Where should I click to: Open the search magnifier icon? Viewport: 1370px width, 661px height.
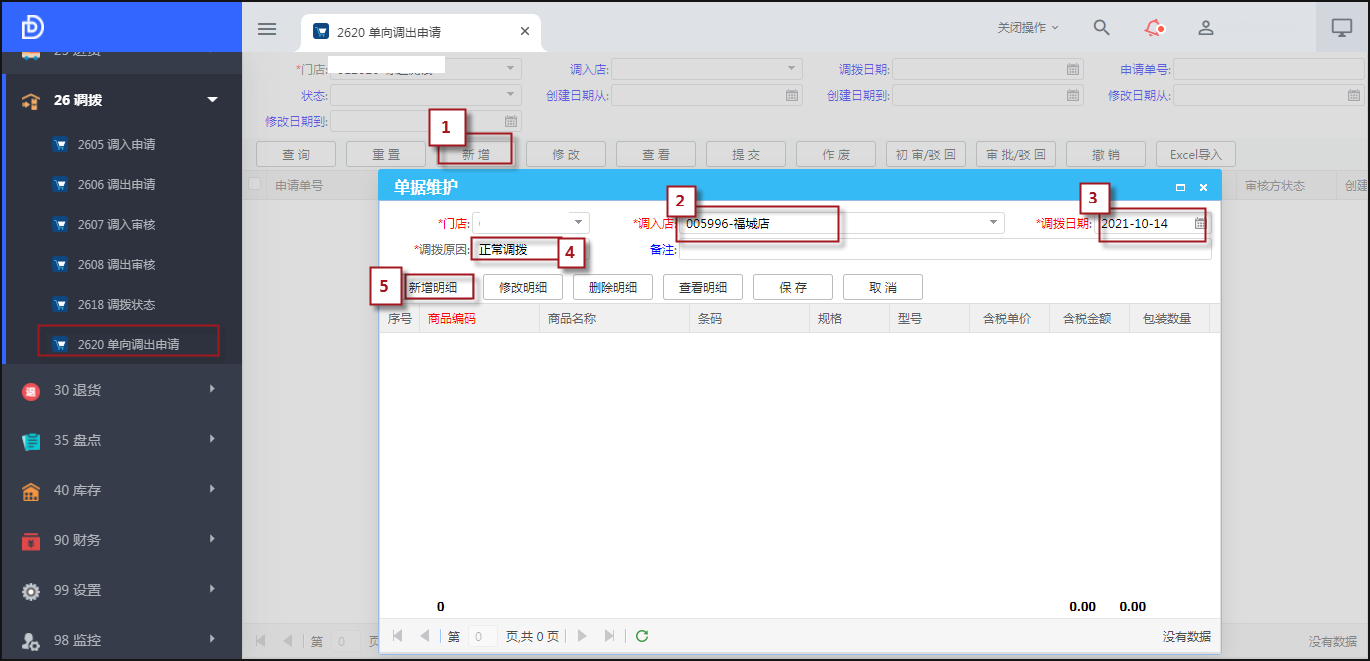[x=1101, y=28]
